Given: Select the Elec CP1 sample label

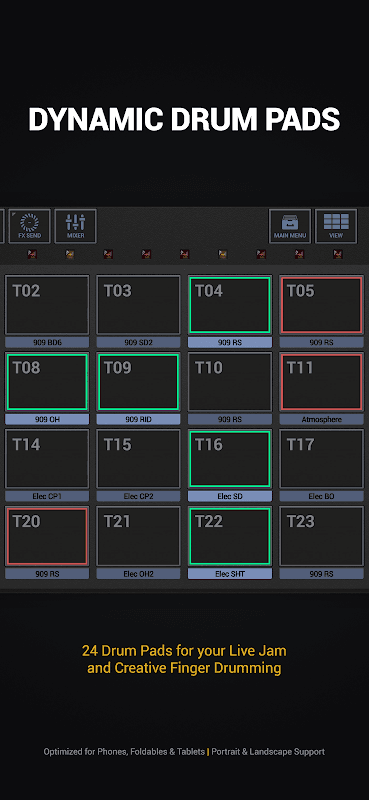Looking at the screenshot, I should point(47,496).
